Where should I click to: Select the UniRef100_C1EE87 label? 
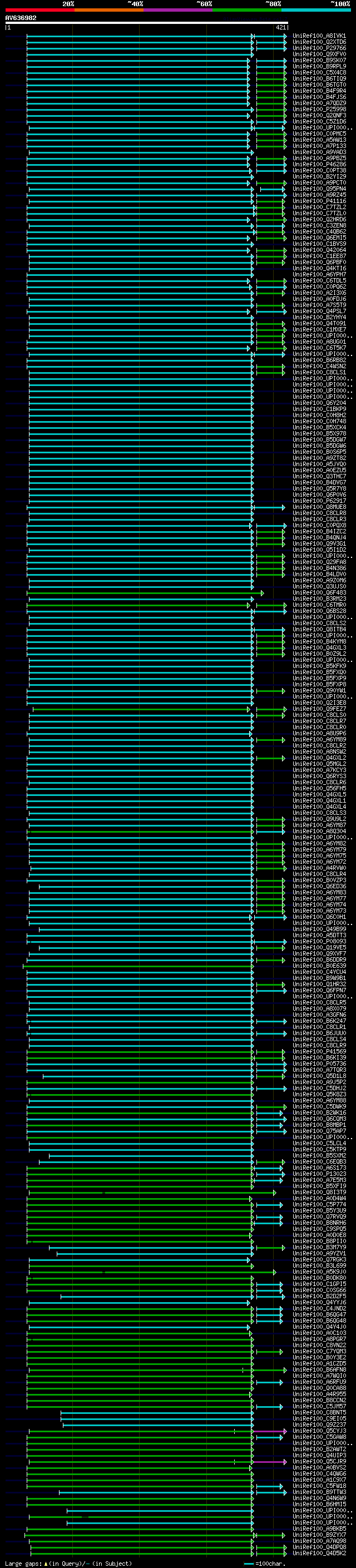[319, 256]
